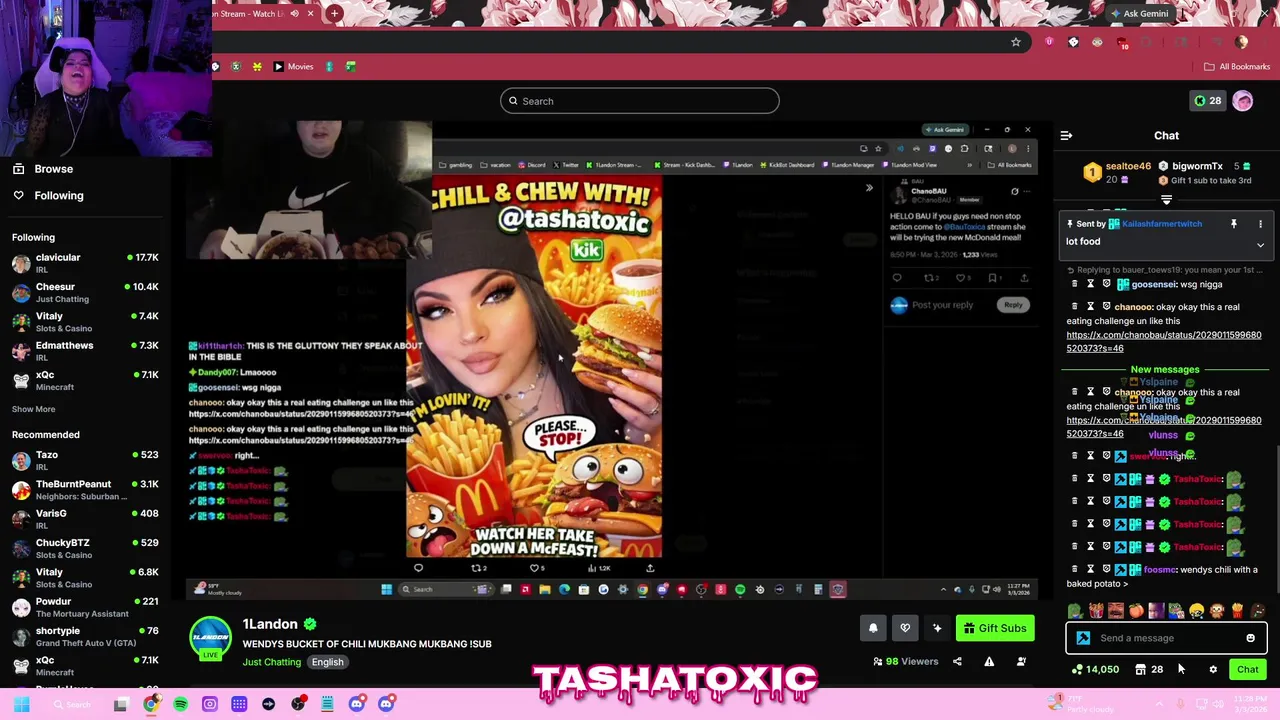Click the Gift Subs button
The width and height of the screenshot is (1280, 720).
pyautogui.click(x=994, y=628)
